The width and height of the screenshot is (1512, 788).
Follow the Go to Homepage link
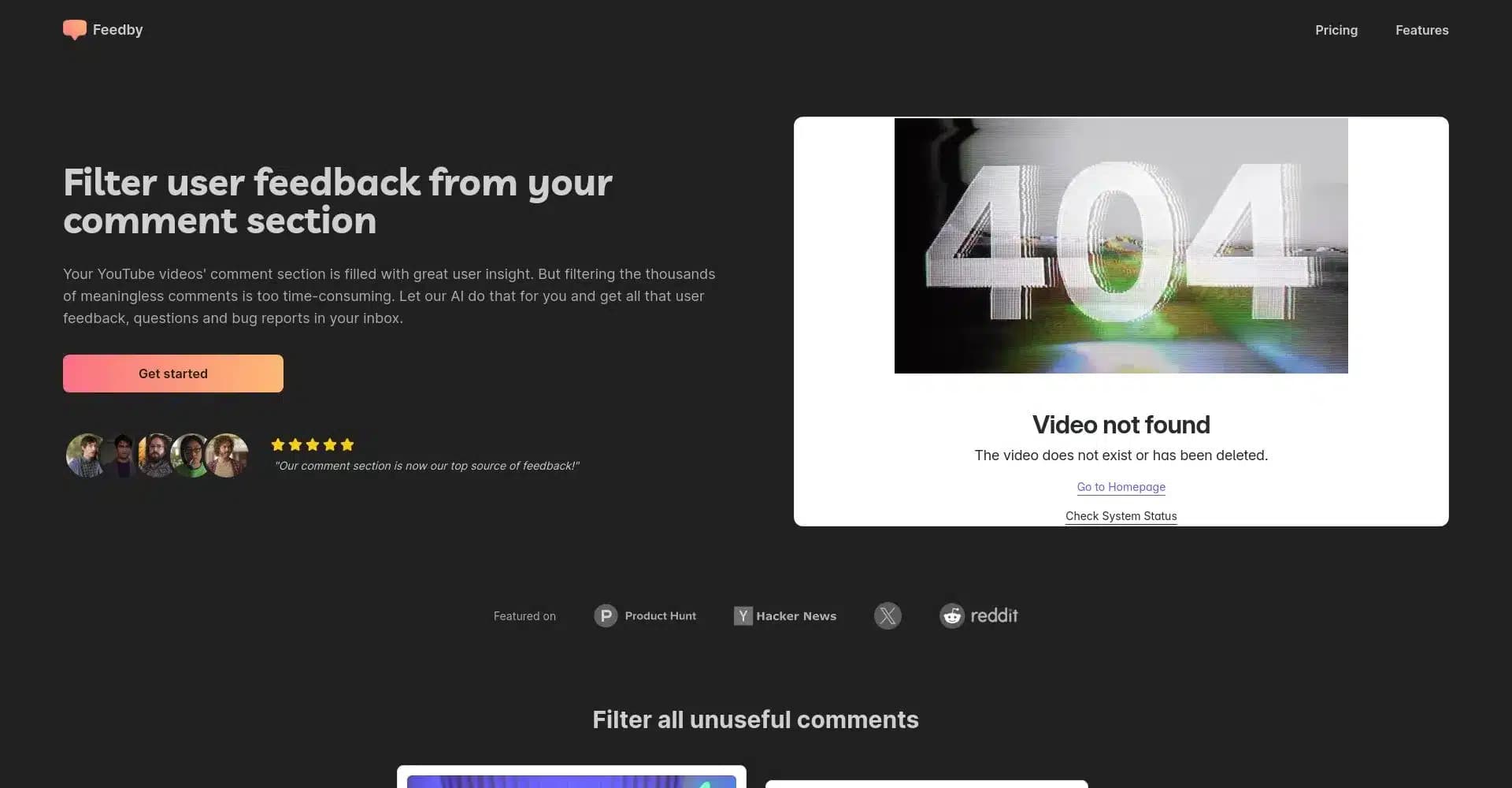coord(1121,487)
